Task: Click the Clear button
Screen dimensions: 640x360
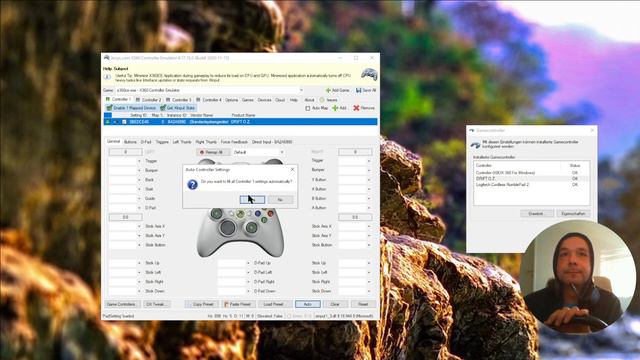Action: point(335,304)
